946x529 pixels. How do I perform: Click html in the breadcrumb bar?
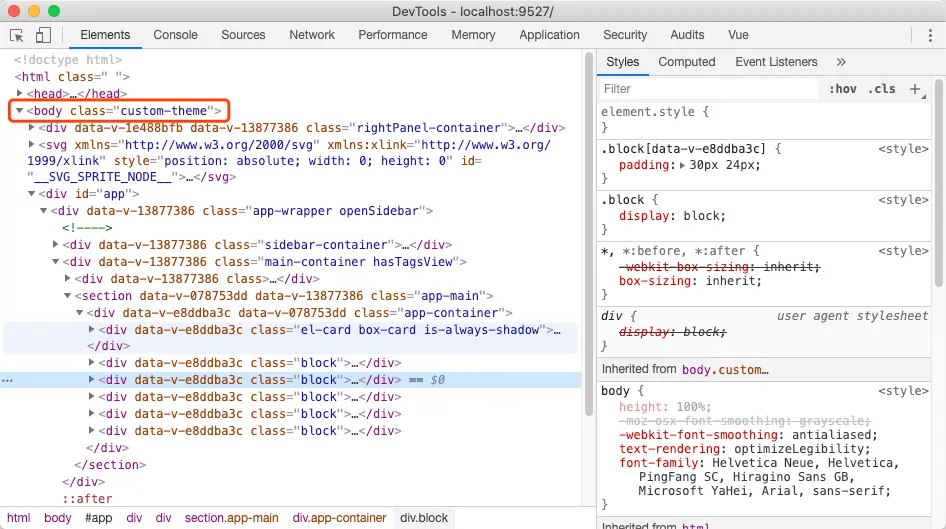19,518
